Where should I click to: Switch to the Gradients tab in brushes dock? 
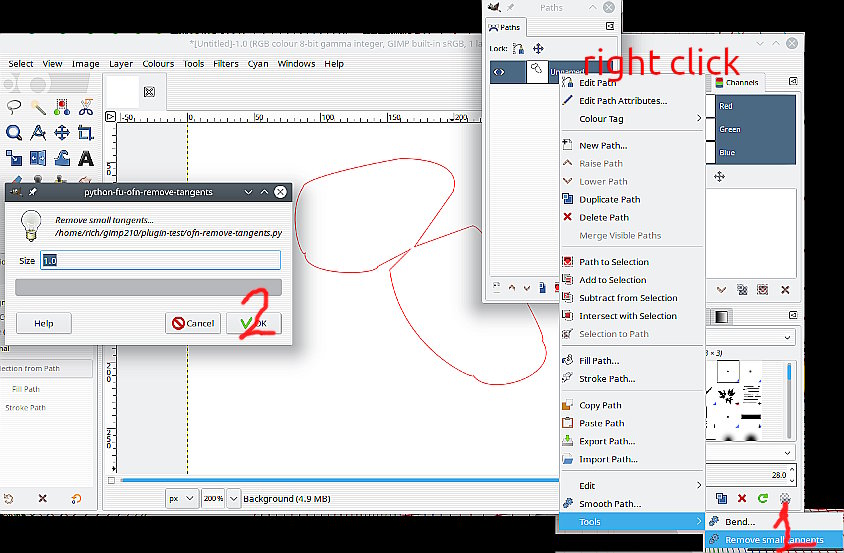click(721, 317)
